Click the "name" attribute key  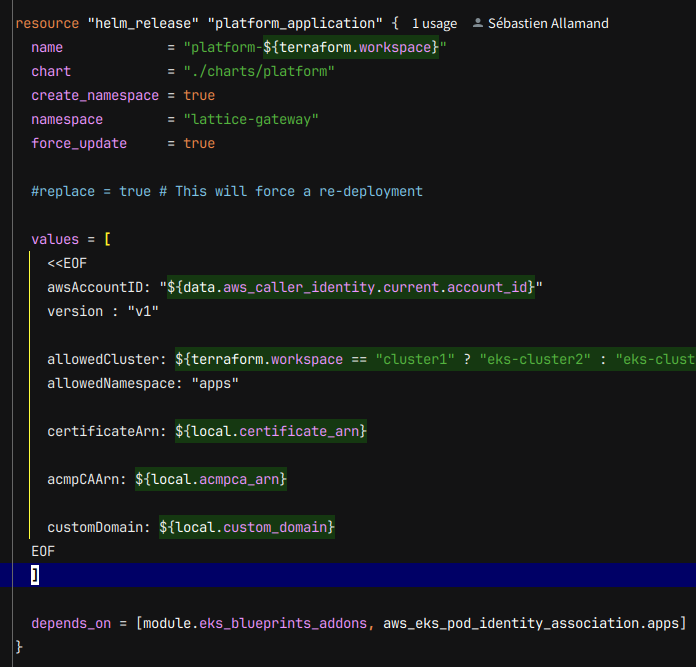[47, 47]
